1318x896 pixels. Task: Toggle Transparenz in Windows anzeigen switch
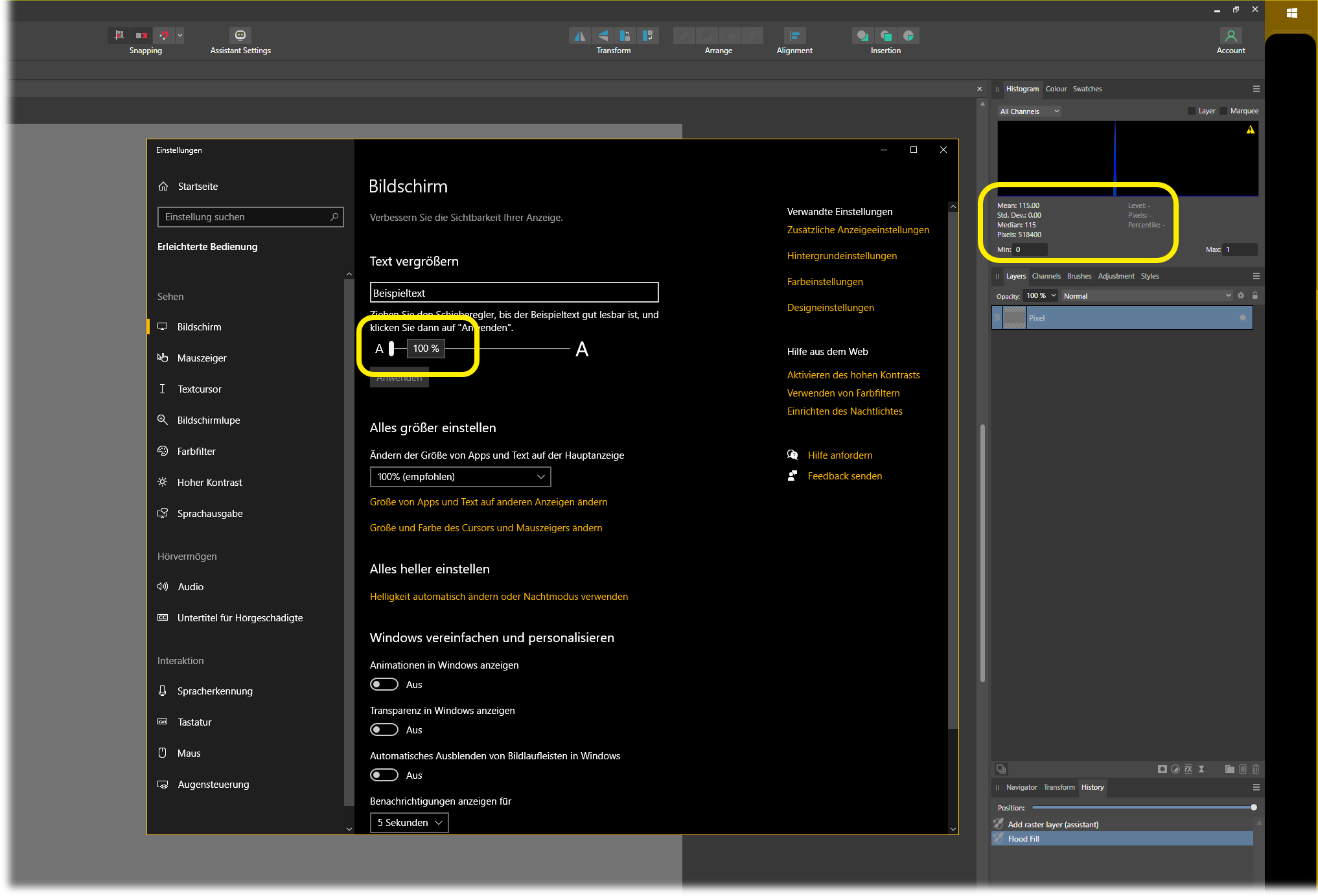[x=384, y=729]
